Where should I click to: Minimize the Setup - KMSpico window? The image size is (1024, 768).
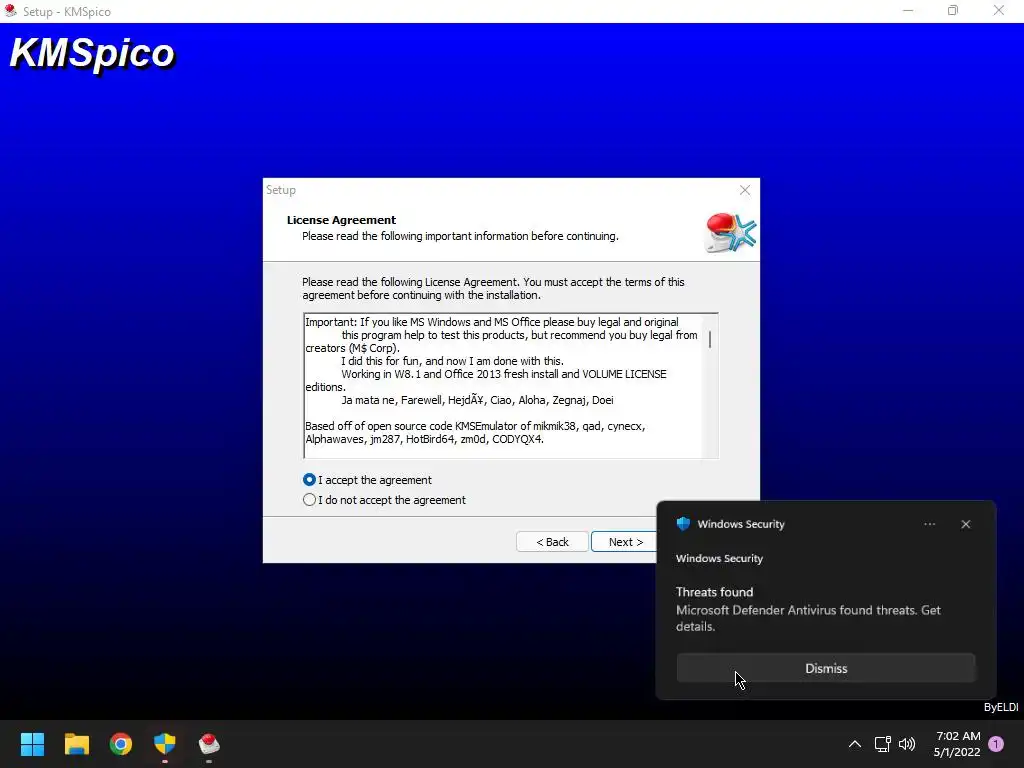pos(908,10)
